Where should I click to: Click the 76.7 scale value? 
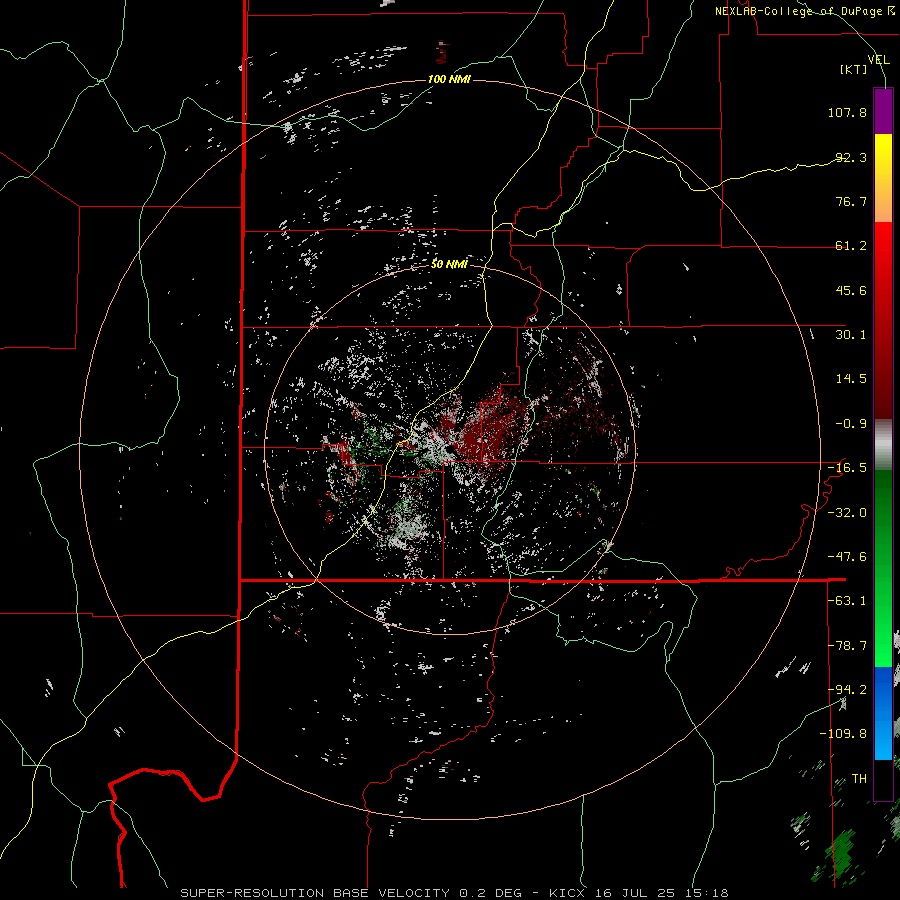pyautogui.click(x=851, y=201)
